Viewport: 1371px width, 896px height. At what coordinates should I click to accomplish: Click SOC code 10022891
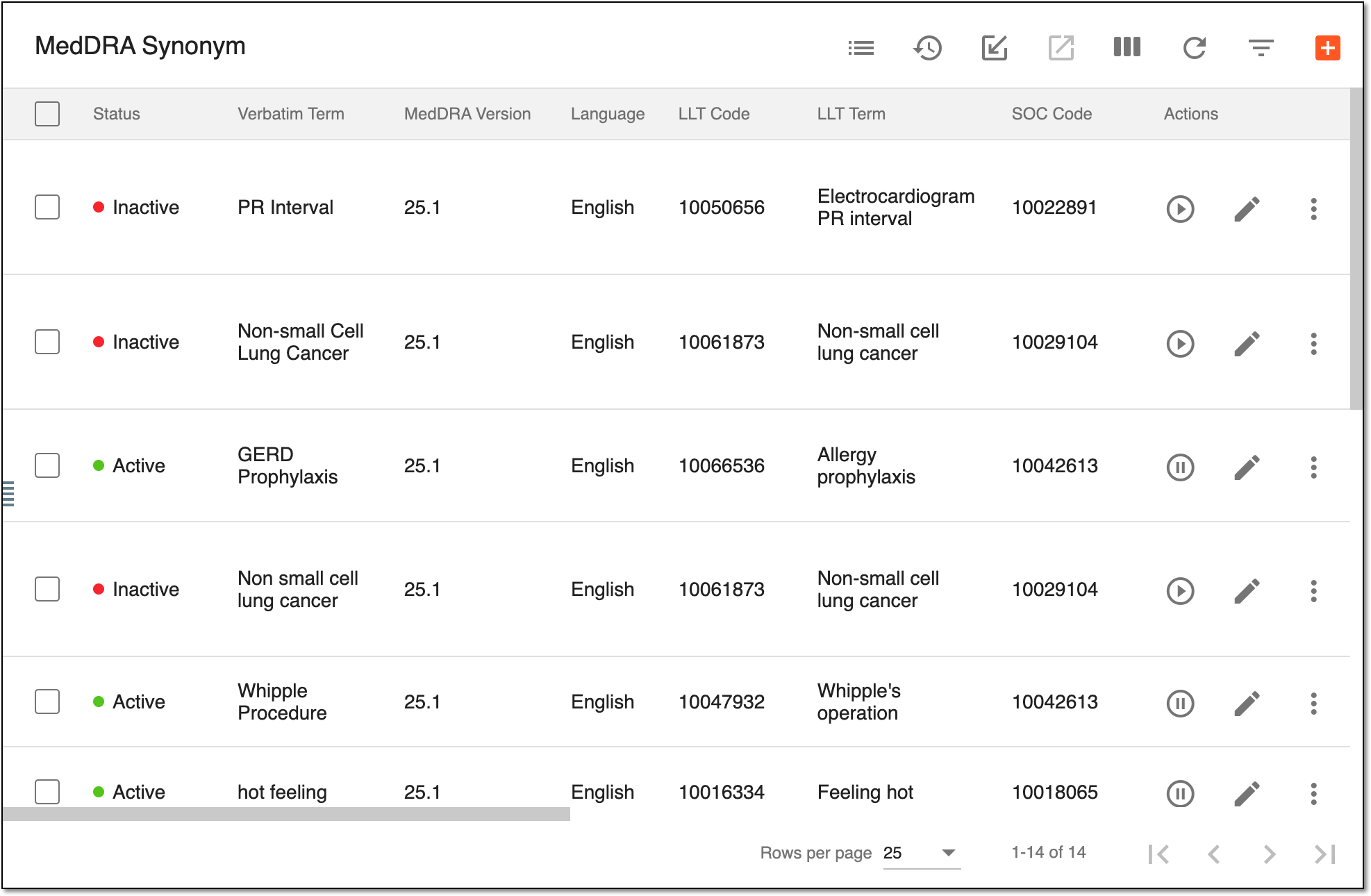(x=1054, y=207)
